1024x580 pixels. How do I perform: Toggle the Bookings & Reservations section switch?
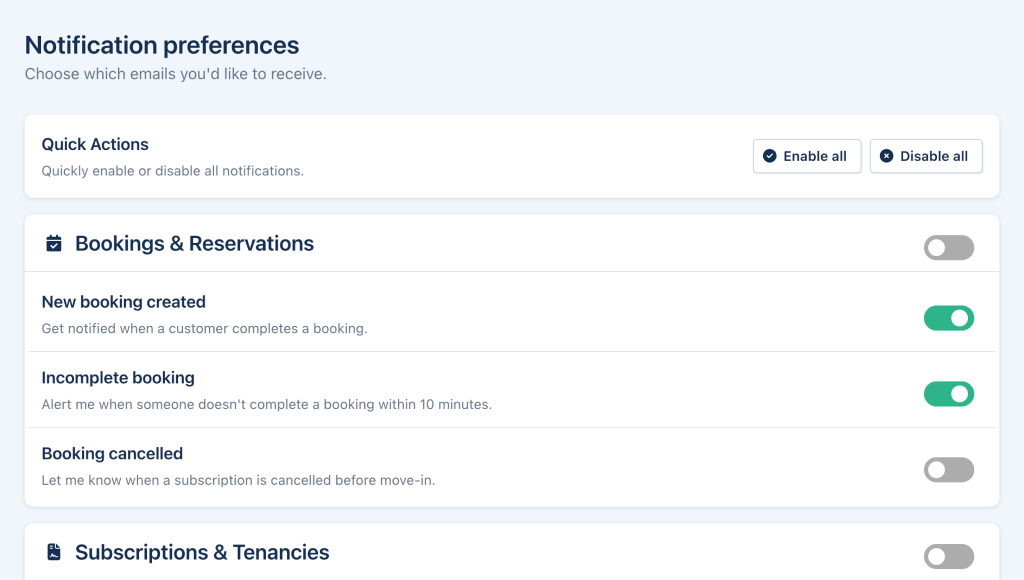[x=948, y=248]
